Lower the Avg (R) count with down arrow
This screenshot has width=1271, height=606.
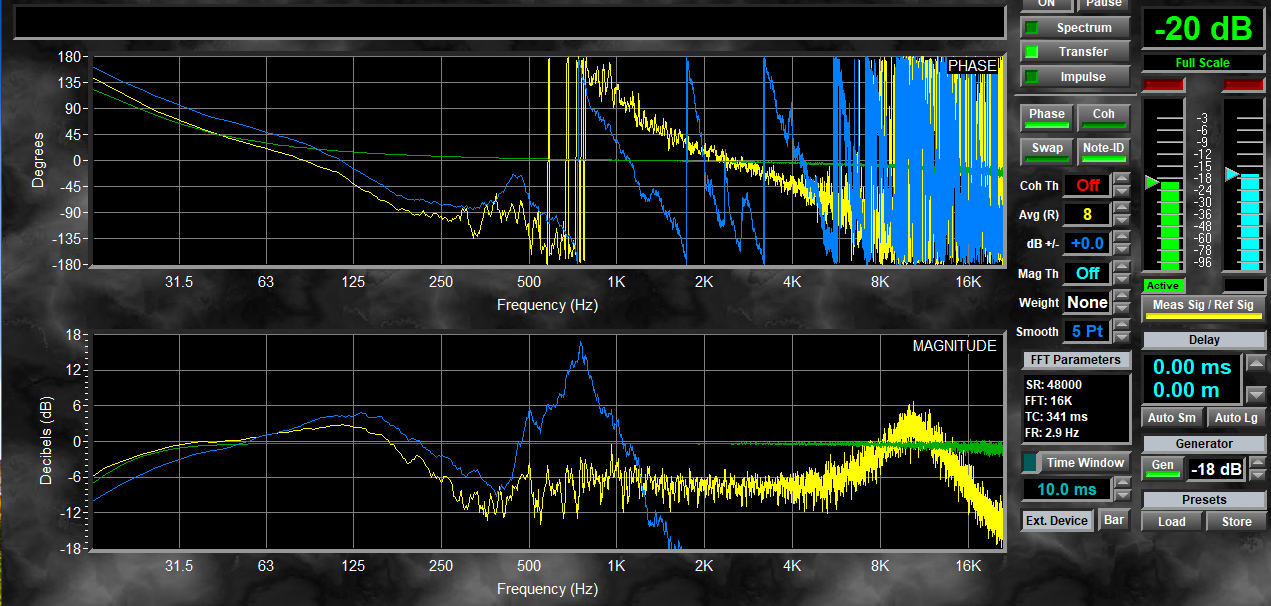pyautogui.click(x=1122, y=221)
